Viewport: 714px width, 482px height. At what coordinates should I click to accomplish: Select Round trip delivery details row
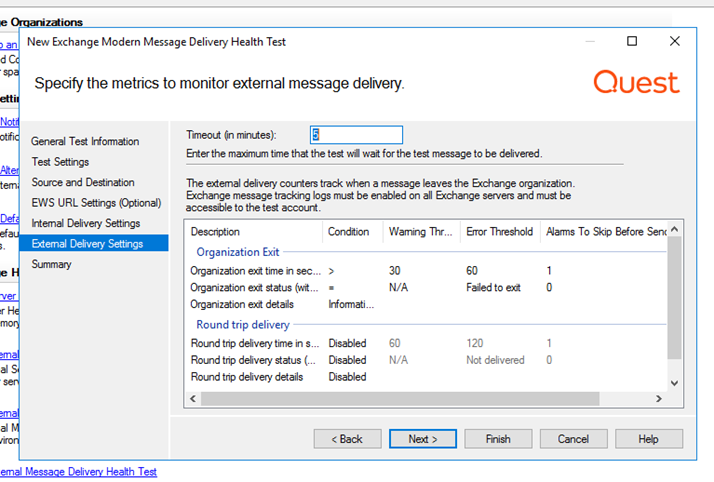tap(426, 377)
